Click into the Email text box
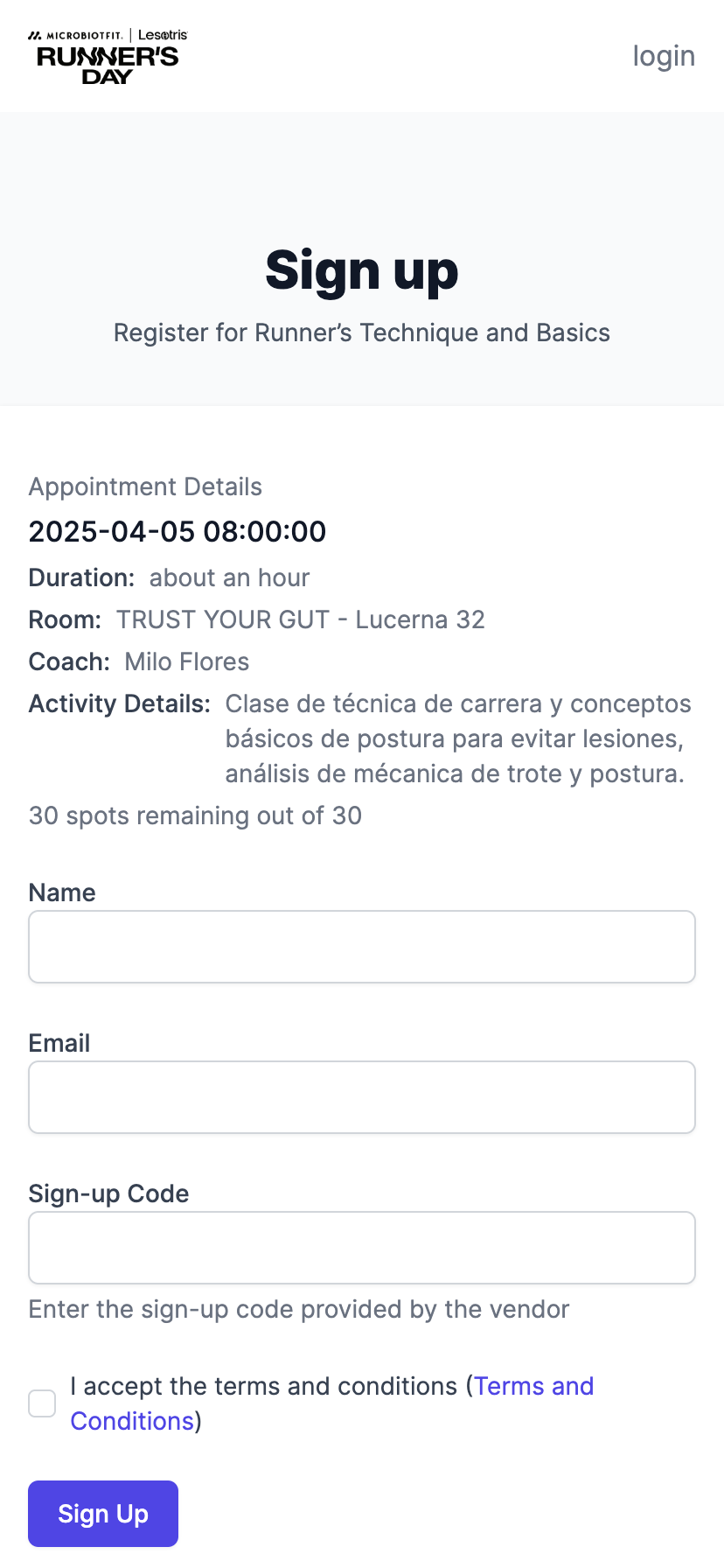The width and height of the screenshot is (724, 1568). click(x=362, y=1097)
